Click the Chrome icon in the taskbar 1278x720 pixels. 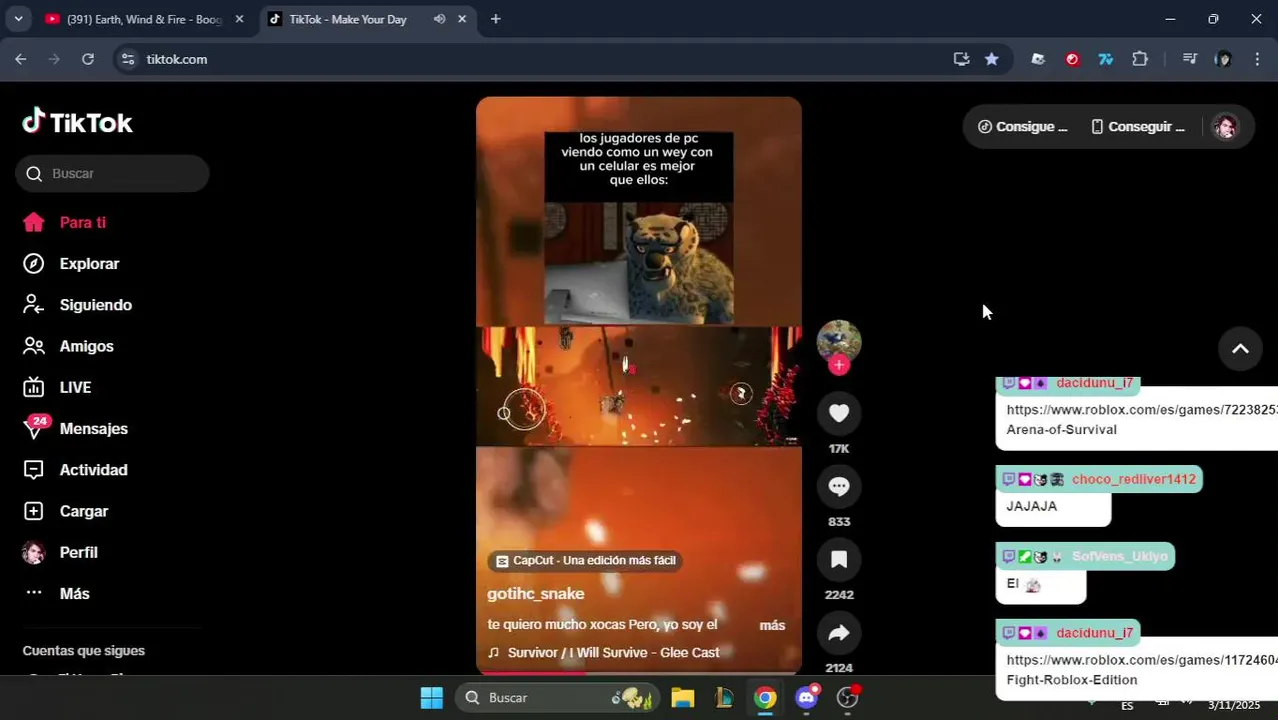click(x=765, y=698)
